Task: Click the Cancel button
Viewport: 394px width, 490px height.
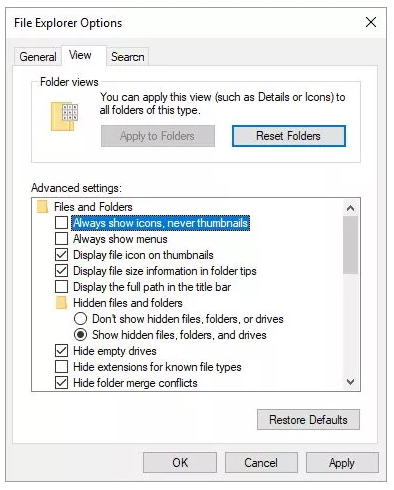Action: click(261, 463)
